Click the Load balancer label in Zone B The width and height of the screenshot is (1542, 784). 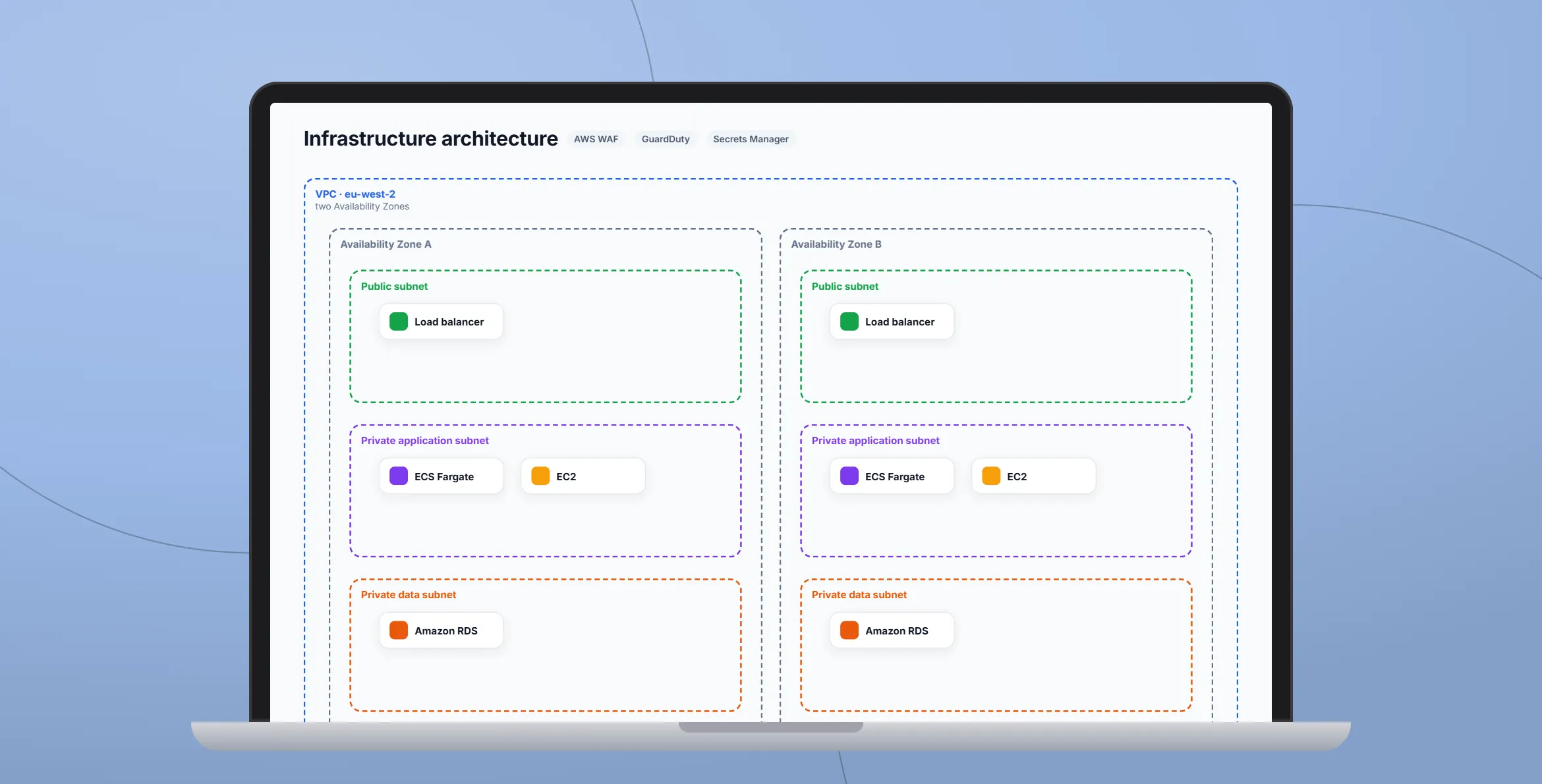pyautogui.click(x=899, y=322)
